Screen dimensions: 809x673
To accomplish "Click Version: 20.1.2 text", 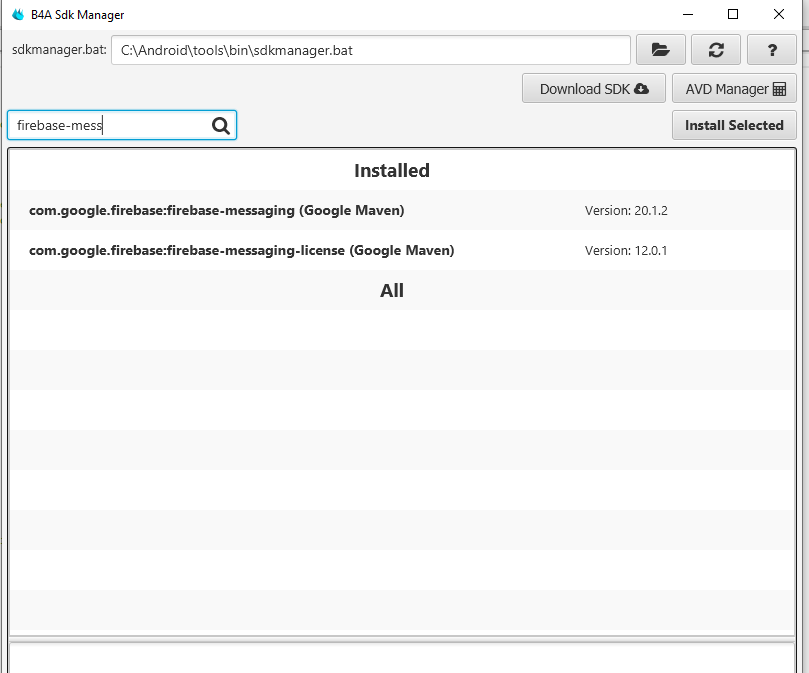I will click(x=626, y=211).
